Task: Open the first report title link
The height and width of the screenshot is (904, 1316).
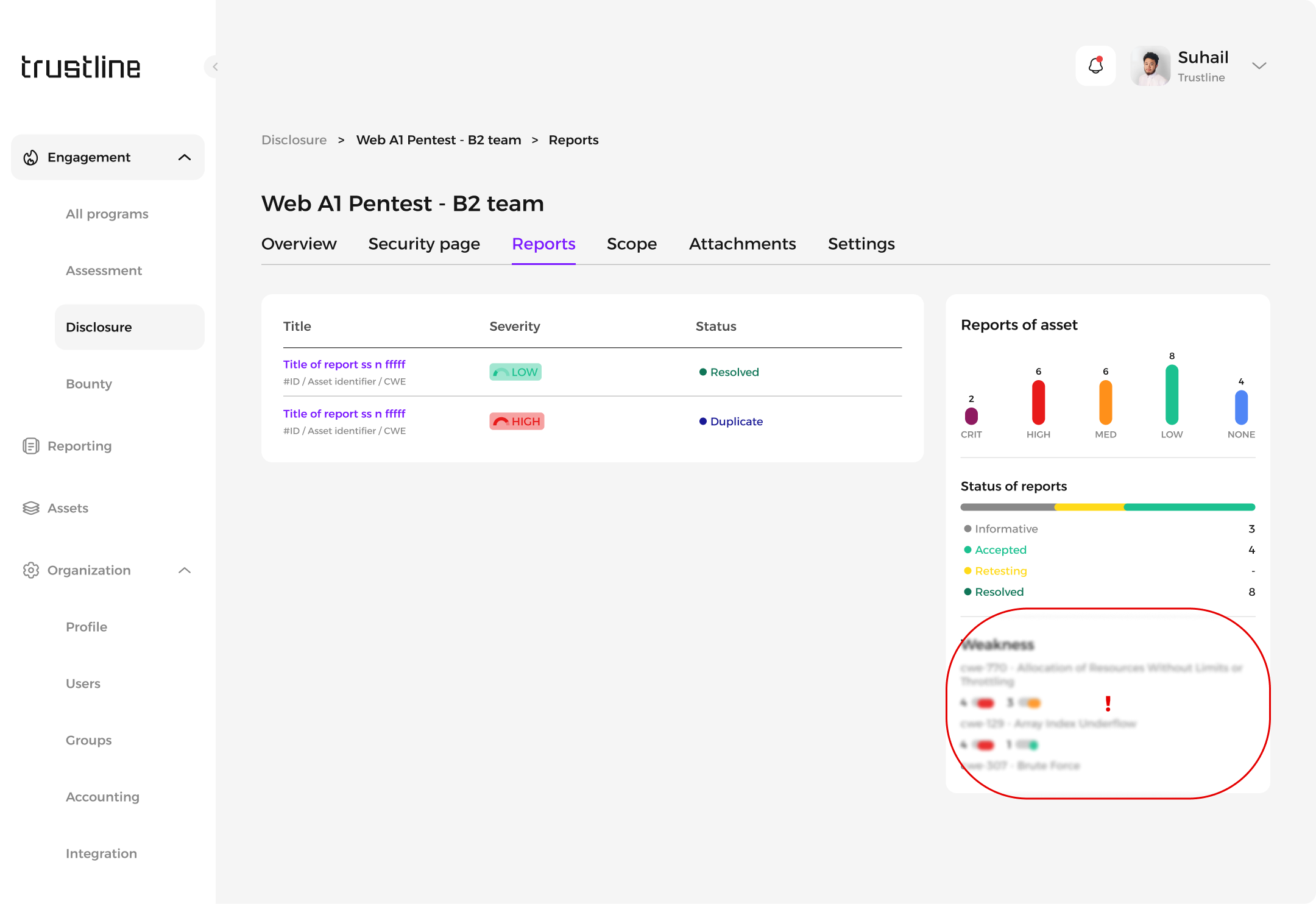Action: point(344,364)
